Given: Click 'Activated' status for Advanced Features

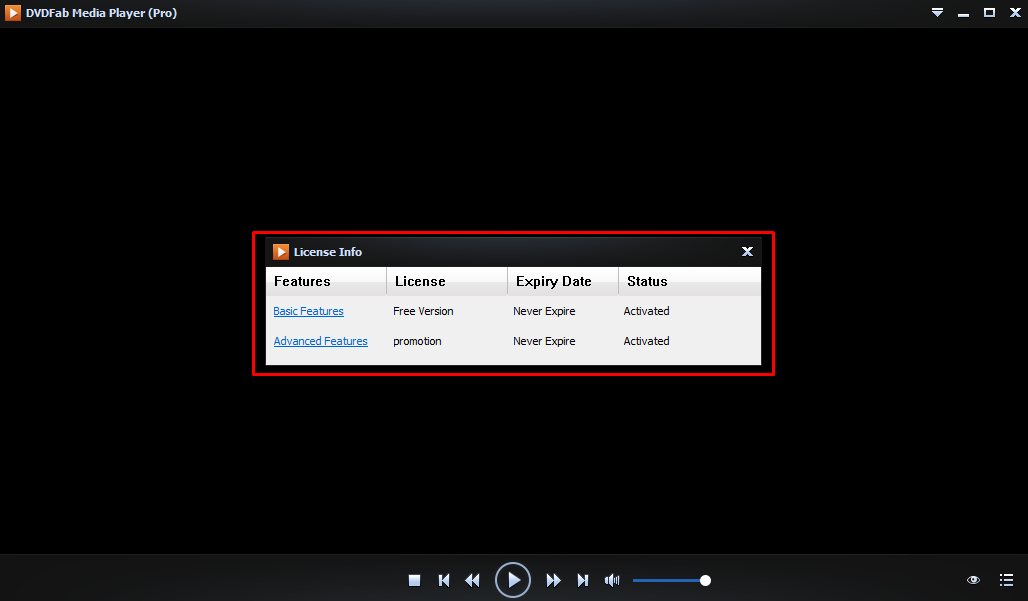Looking at the screenshot, I should tap(646, 341).
